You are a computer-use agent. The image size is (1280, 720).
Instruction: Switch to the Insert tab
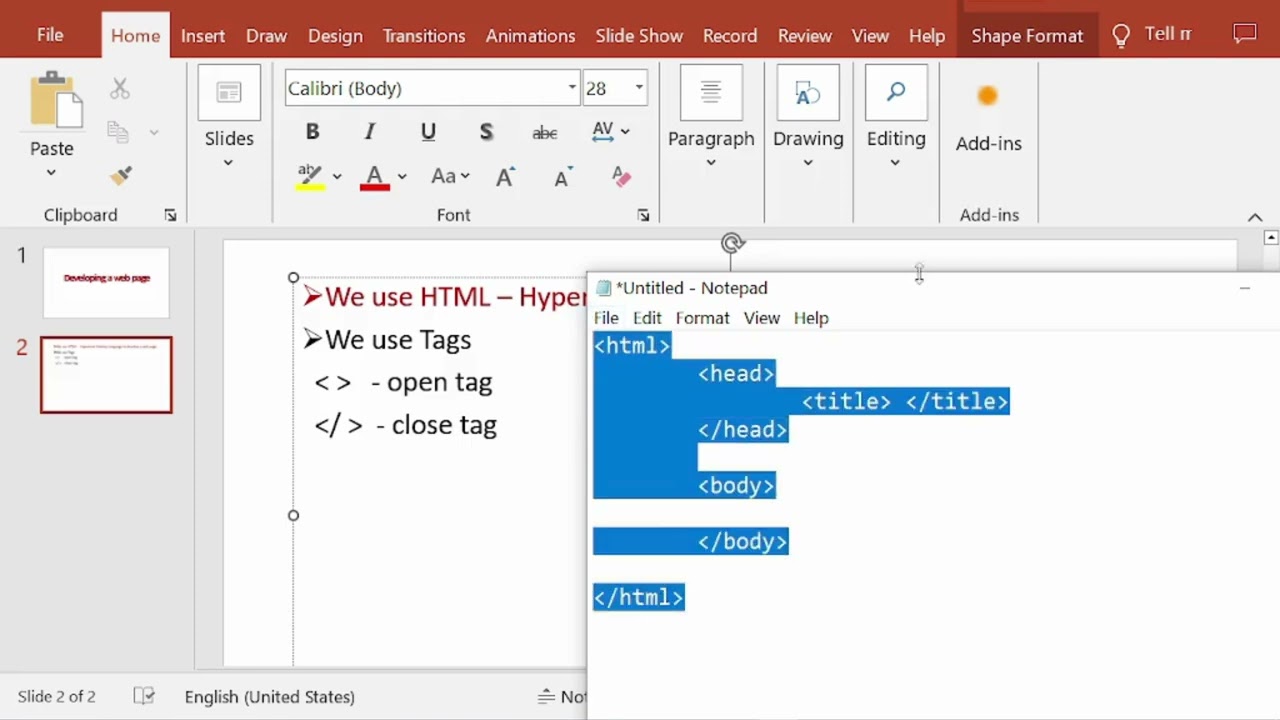[203, 36]
